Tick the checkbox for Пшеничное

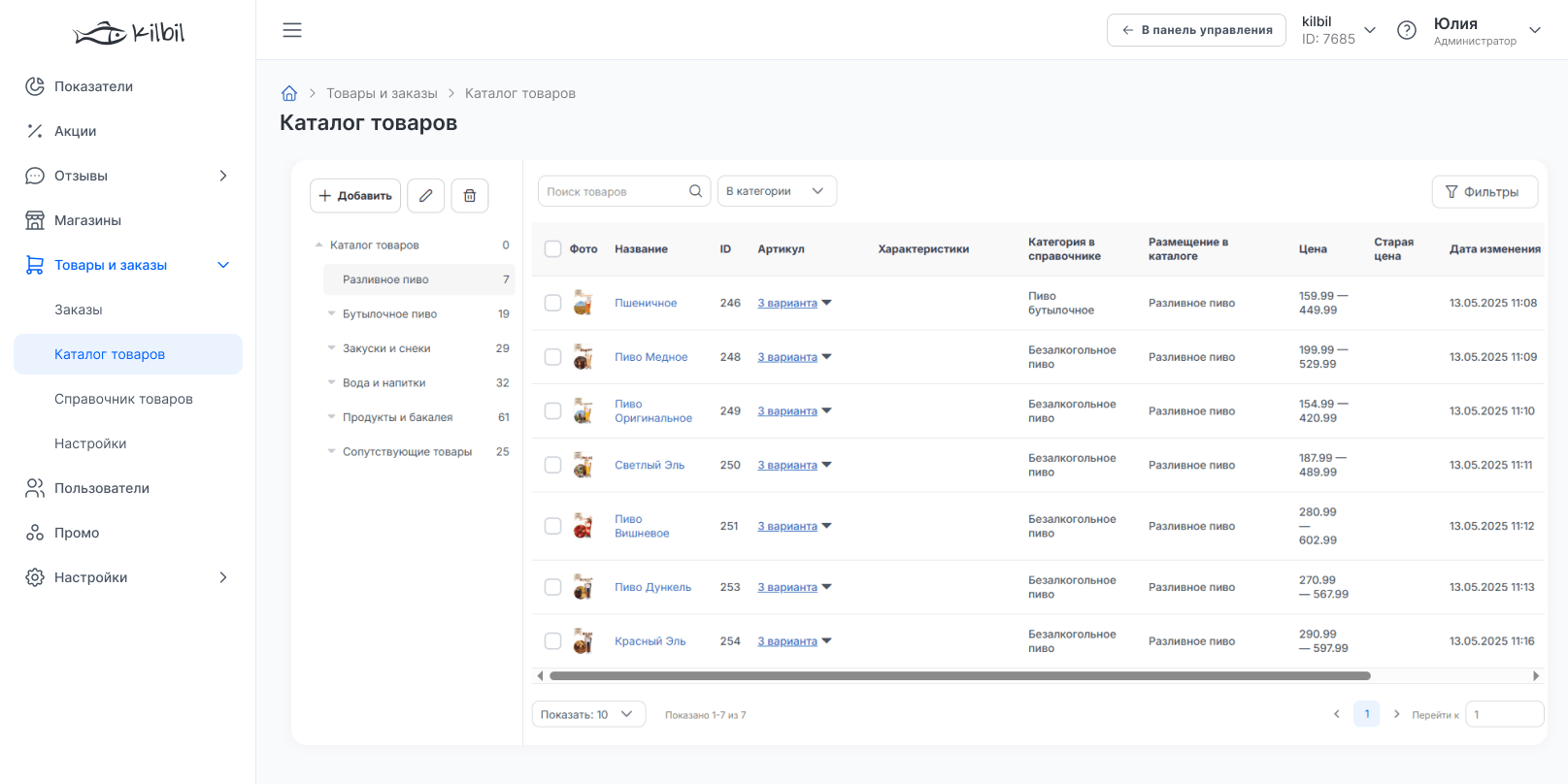(553, 303)
